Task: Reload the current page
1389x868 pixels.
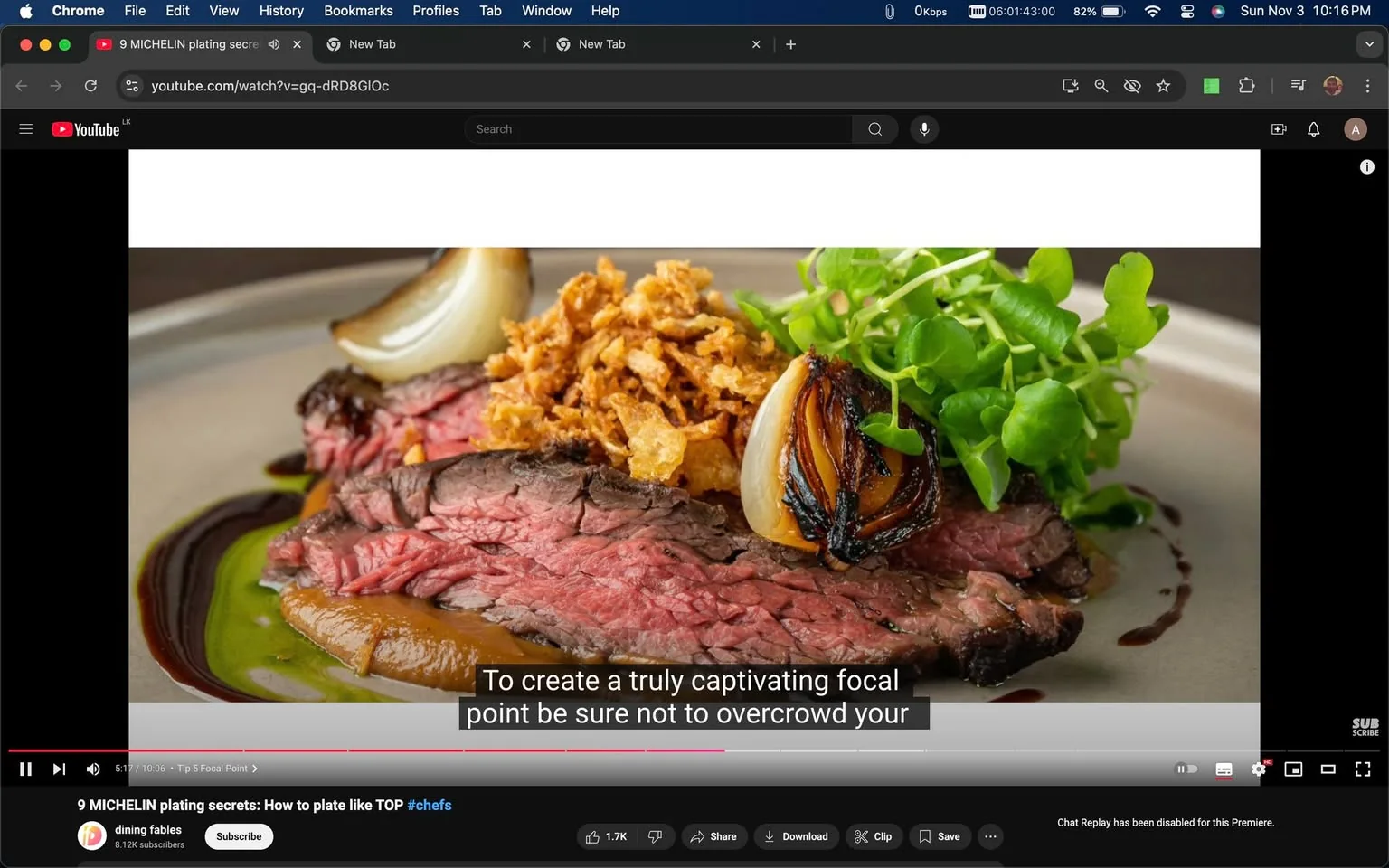Action: 90,86
